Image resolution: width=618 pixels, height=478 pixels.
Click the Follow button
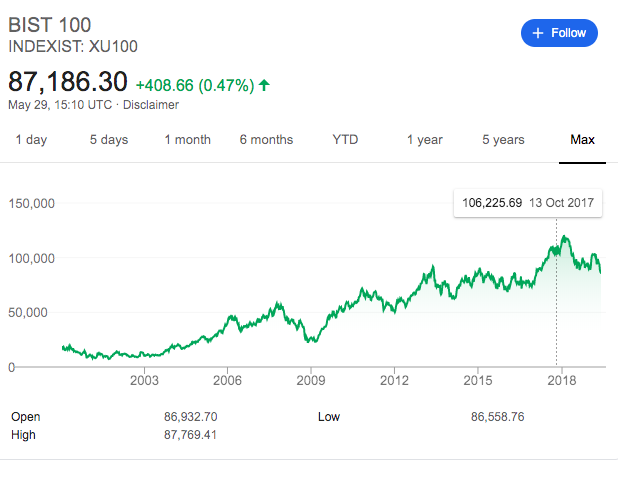pyautogui.click(x=559, y=33)
